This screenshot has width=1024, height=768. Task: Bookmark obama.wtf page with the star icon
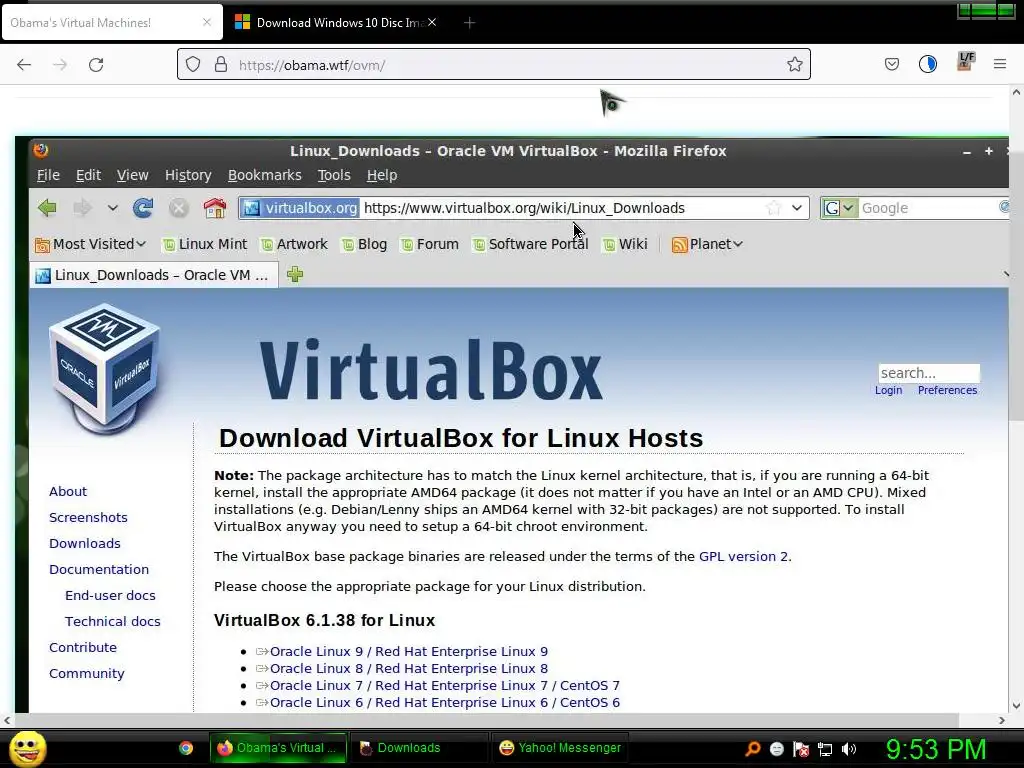[x=794, y=64]
